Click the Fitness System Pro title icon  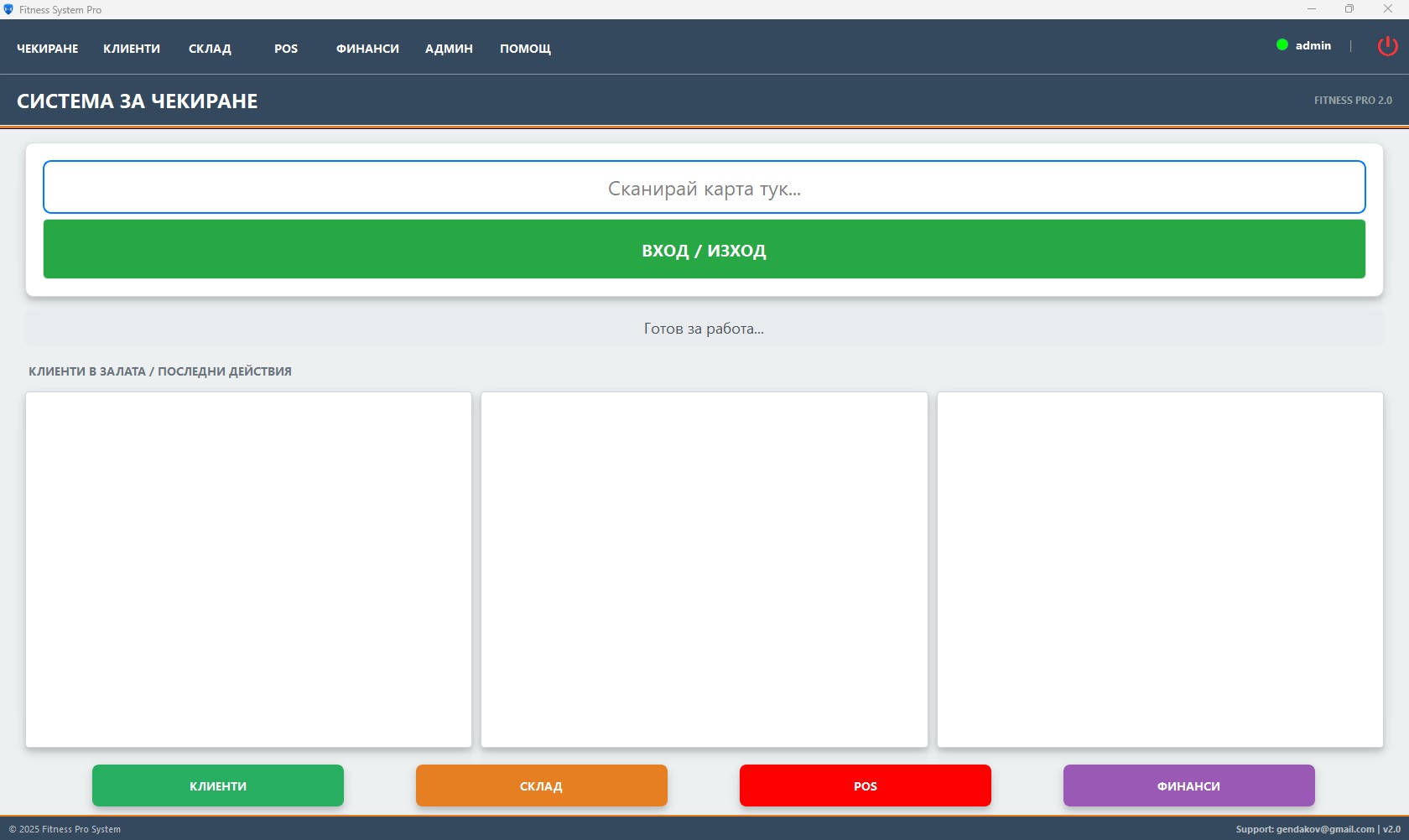[8, 10]
